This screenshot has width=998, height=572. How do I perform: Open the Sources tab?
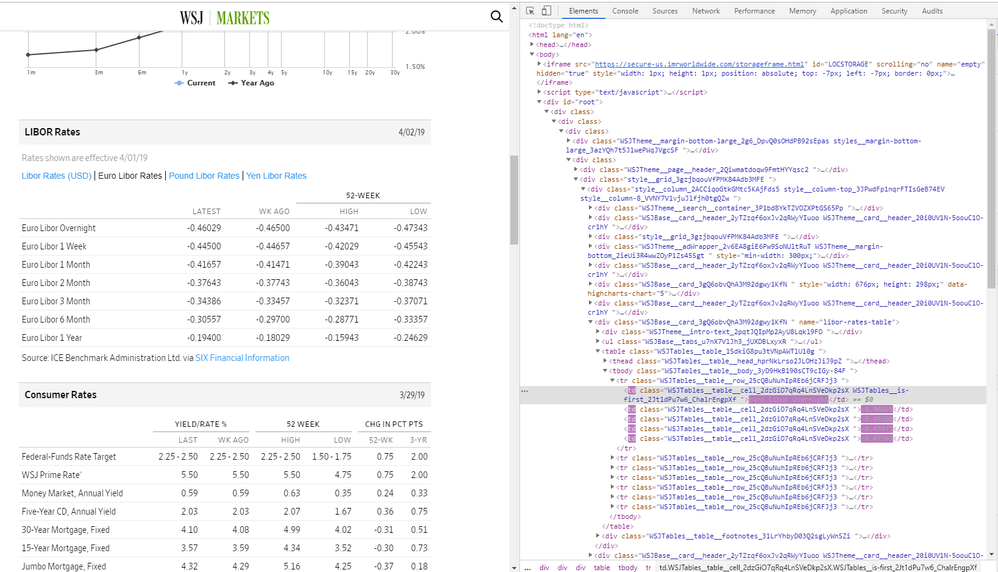665,11
